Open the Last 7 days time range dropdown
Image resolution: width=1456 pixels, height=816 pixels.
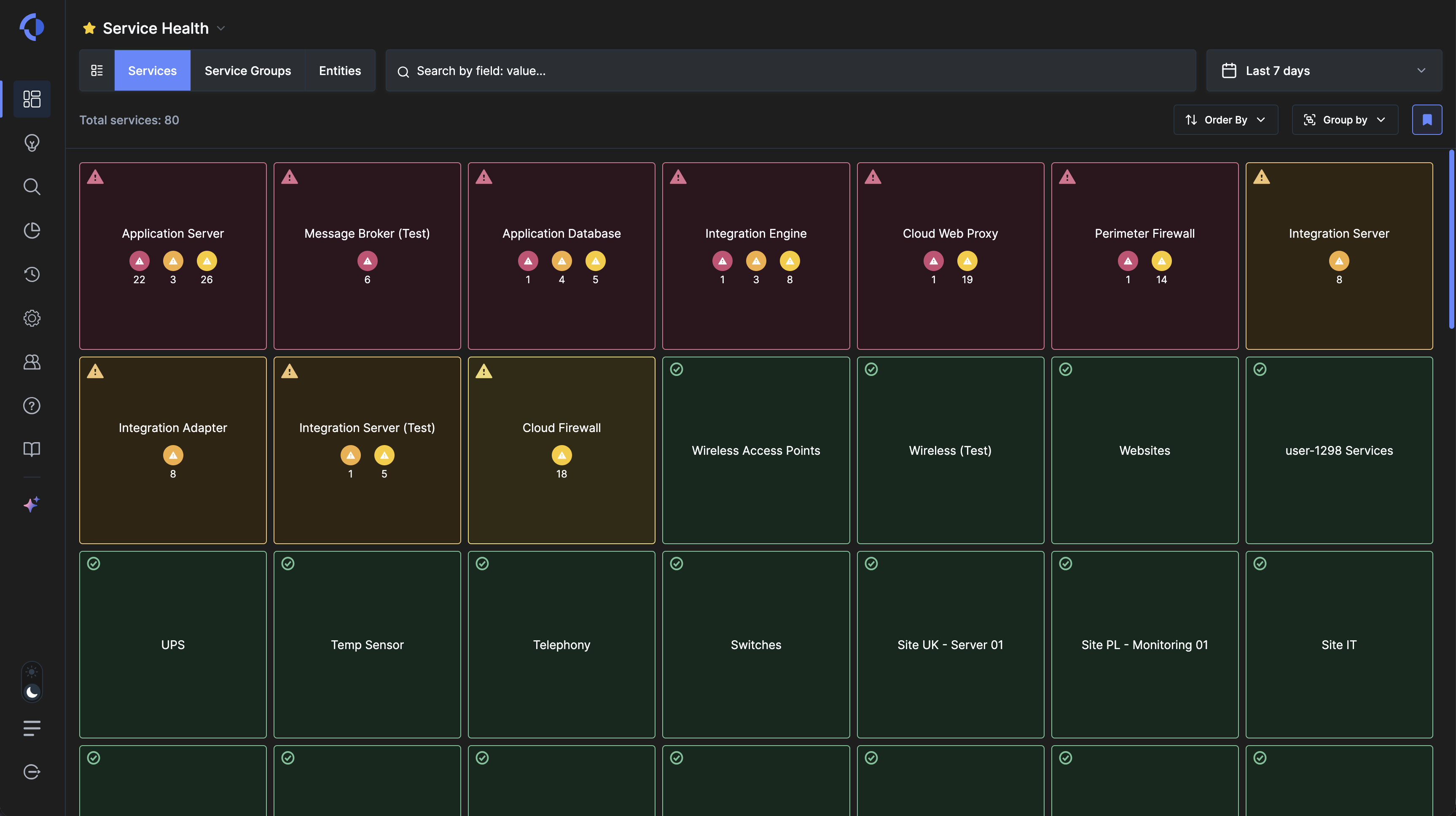pyautogui.click(x=1324, y=71)
